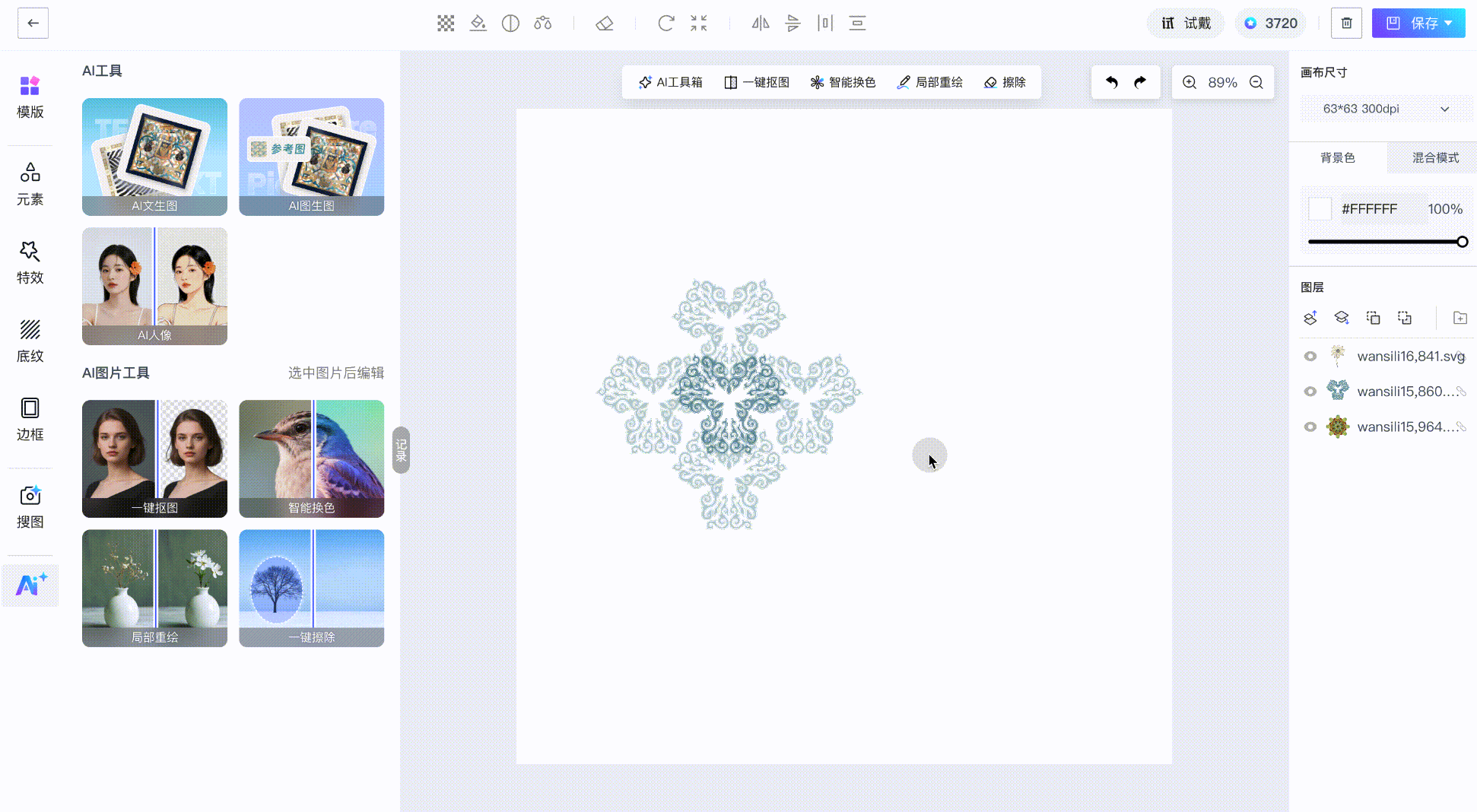This screenshot has width=1477, height=812.
Task: Open the 保存 save dropdown arrow
Action: pos(1449,24)
